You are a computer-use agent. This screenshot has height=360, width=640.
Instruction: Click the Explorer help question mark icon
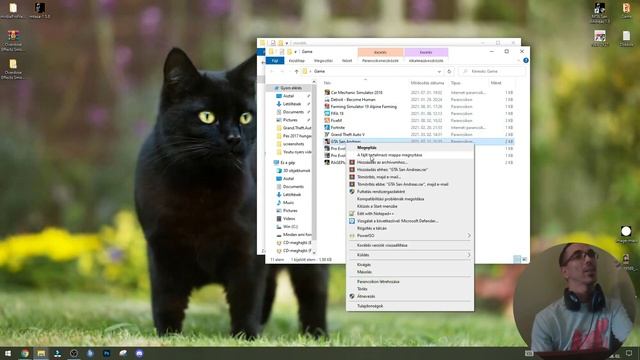click(x=526, y=60)
